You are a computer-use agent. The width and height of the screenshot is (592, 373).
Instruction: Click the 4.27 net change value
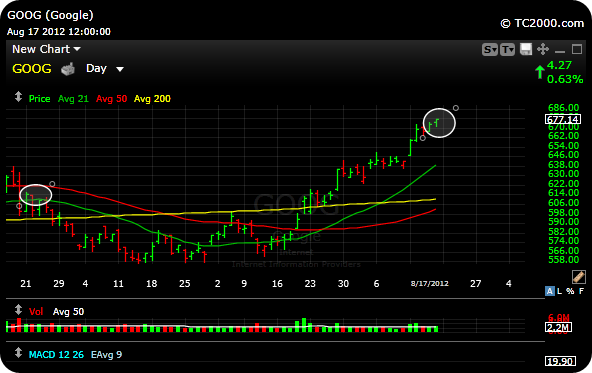coord(559,65)
